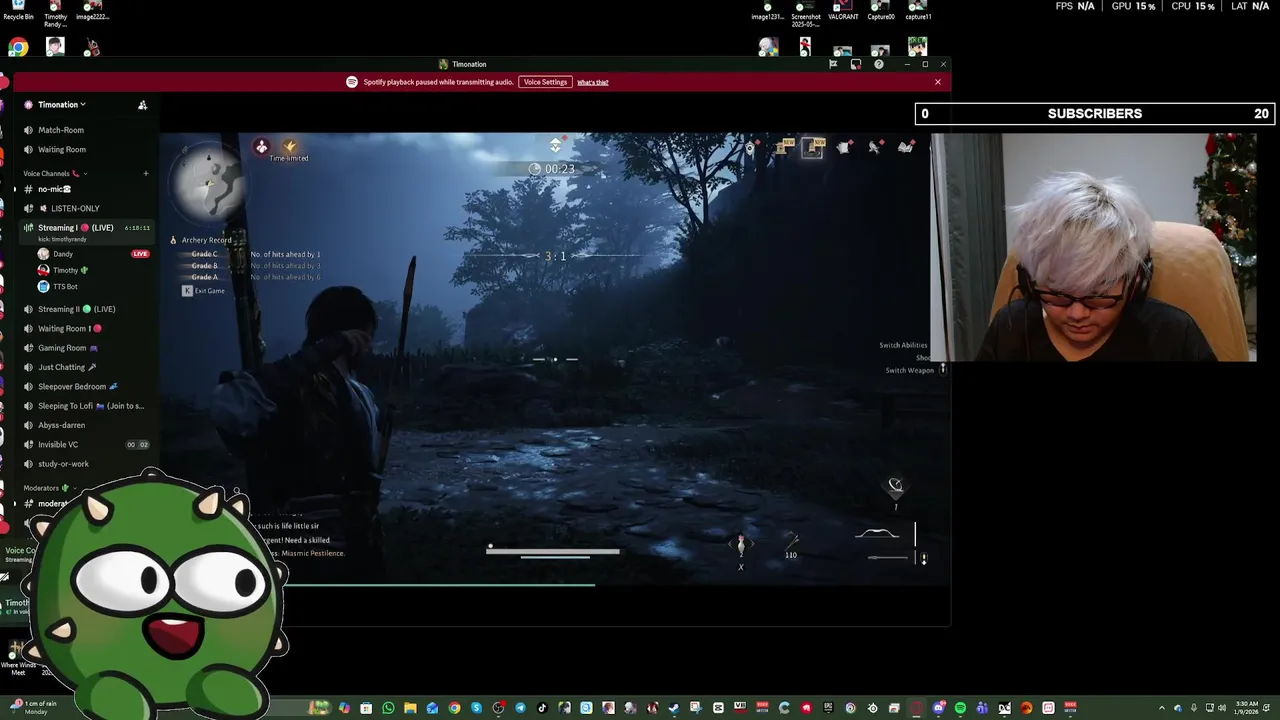Open Recycle Bin on the desktop
1280x720 pixels.
click(18, 11)
